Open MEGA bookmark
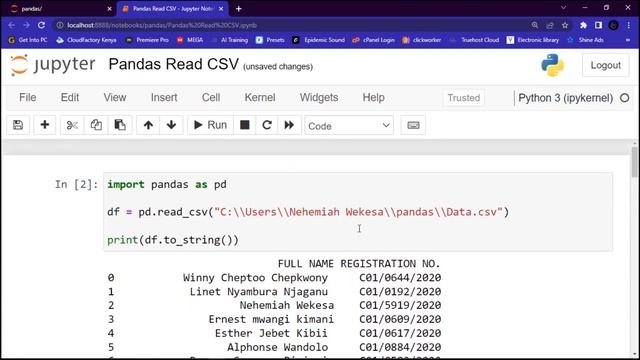Screen dimensions: 640x360 pyautogui.click(x=190, y=40)
